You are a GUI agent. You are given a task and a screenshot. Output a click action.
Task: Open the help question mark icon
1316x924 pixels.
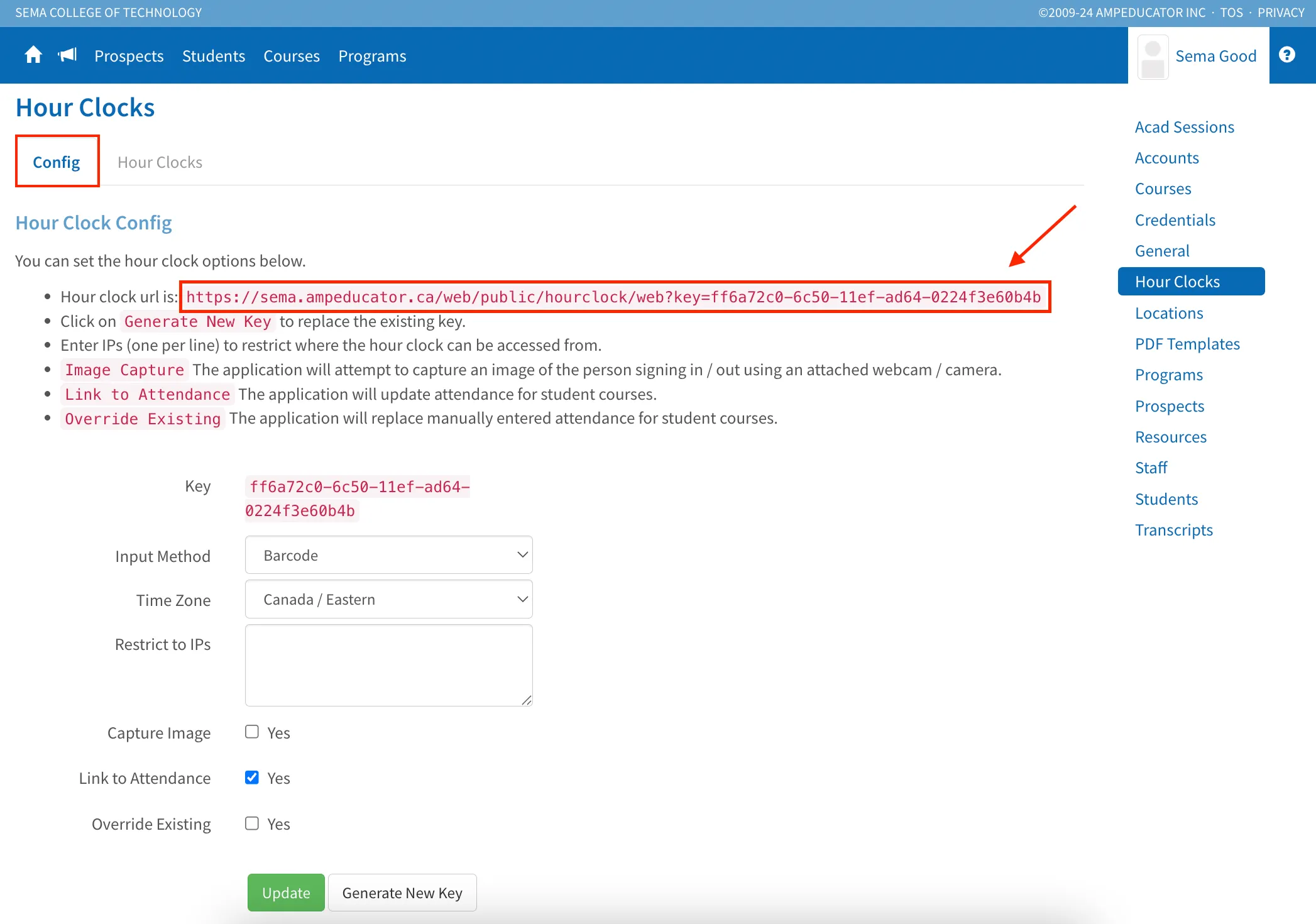pyautogui.click(x=1287, y=55)
